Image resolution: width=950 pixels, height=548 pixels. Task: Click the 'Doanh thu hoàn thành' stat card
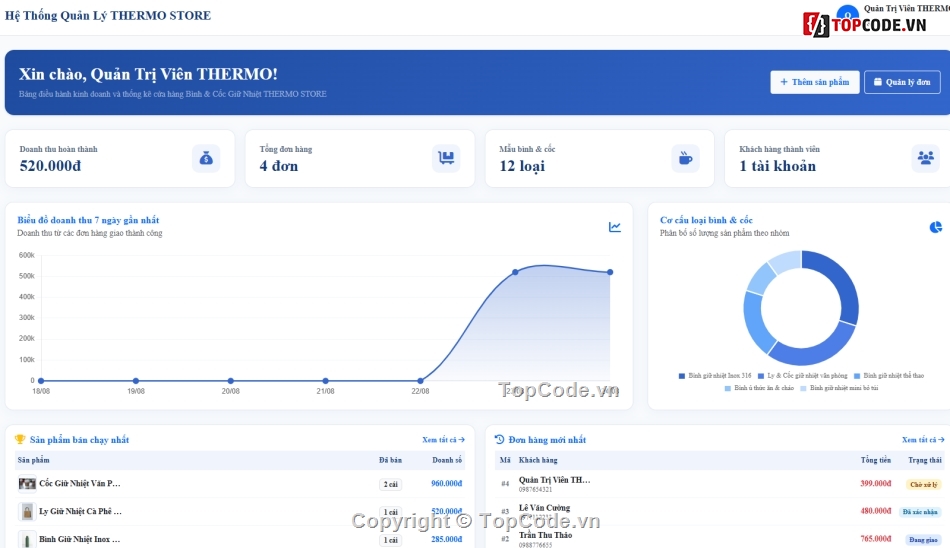pyautogui.click(x=120, y=158)
